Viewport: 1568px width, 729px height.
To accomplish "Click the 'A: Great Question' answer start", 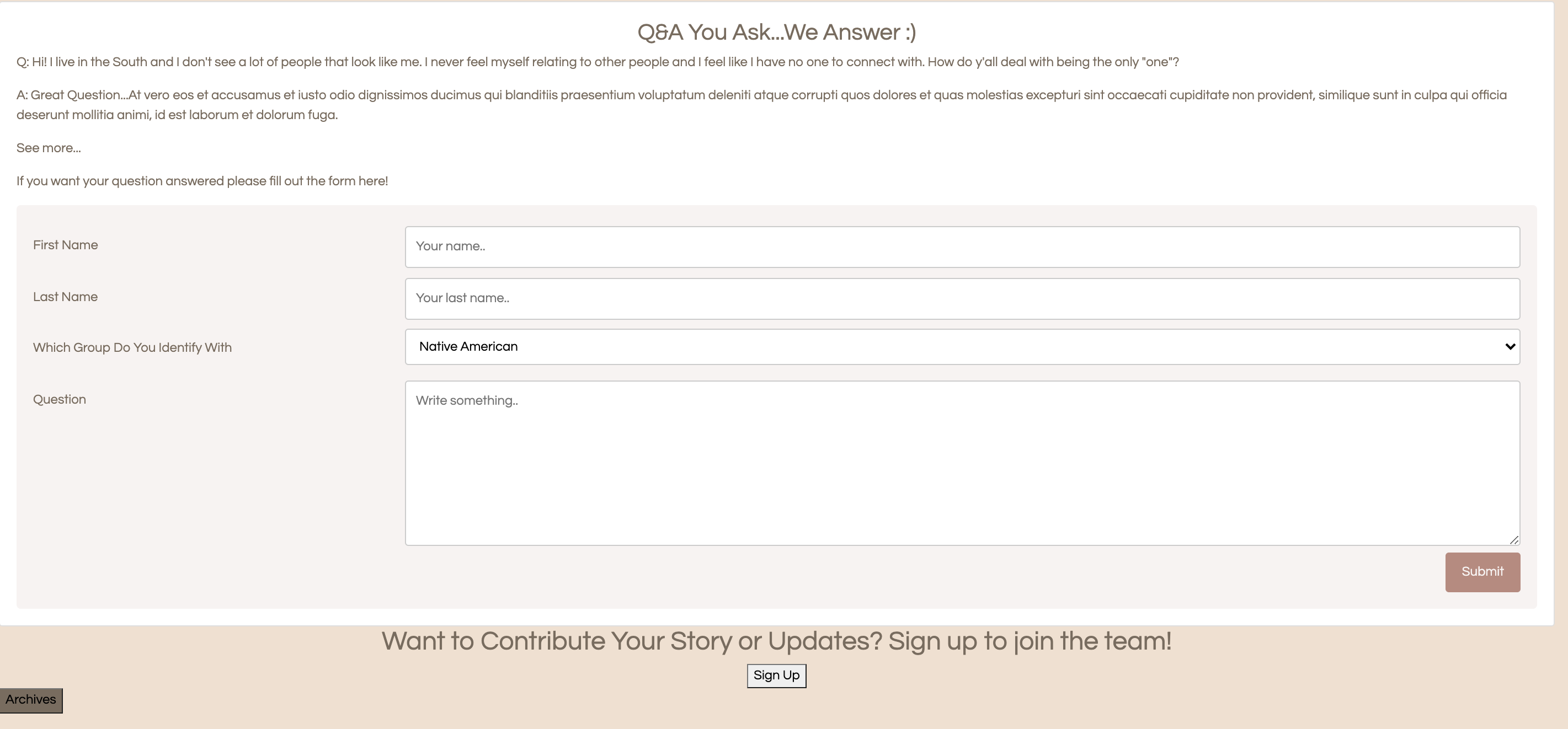I will pos(72,95).
